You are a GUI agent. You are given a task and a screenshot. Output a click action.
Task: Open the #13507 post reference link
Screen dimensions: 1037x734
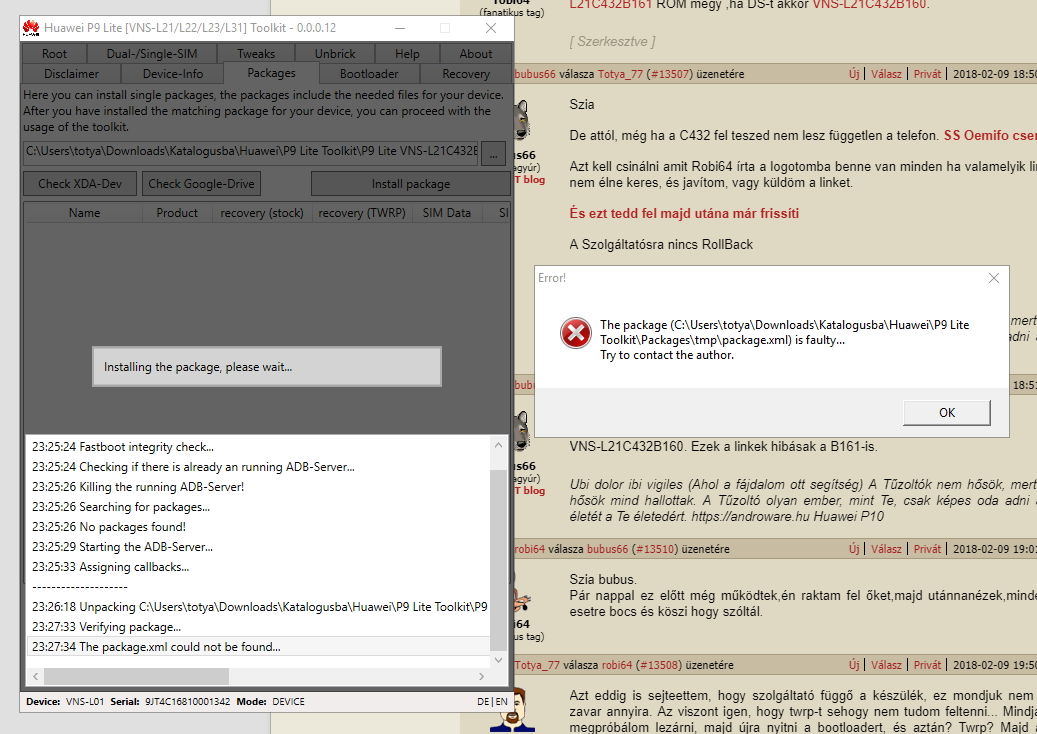click(x=668, y=74)
